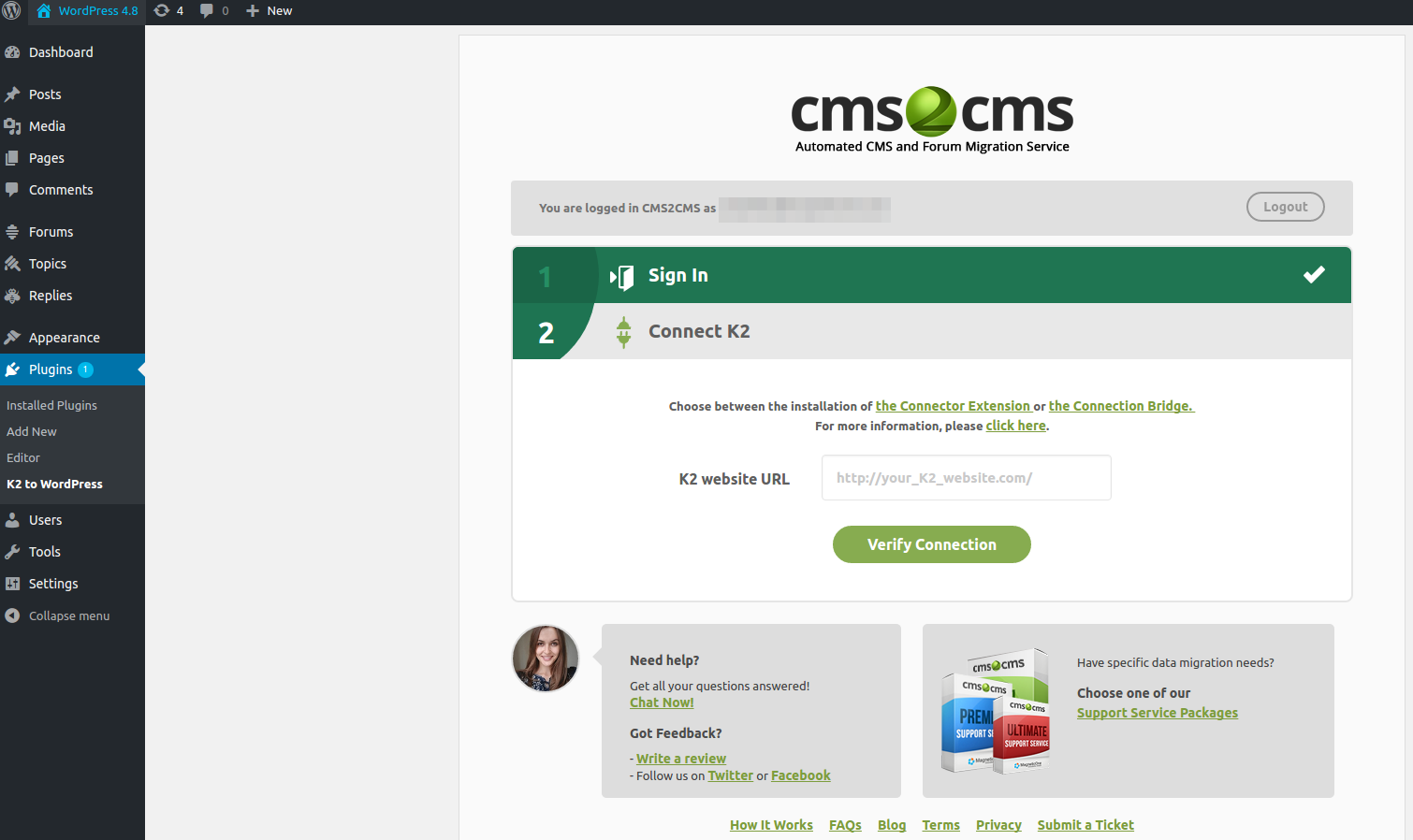Open the Submit a Ticket link

1085,825
